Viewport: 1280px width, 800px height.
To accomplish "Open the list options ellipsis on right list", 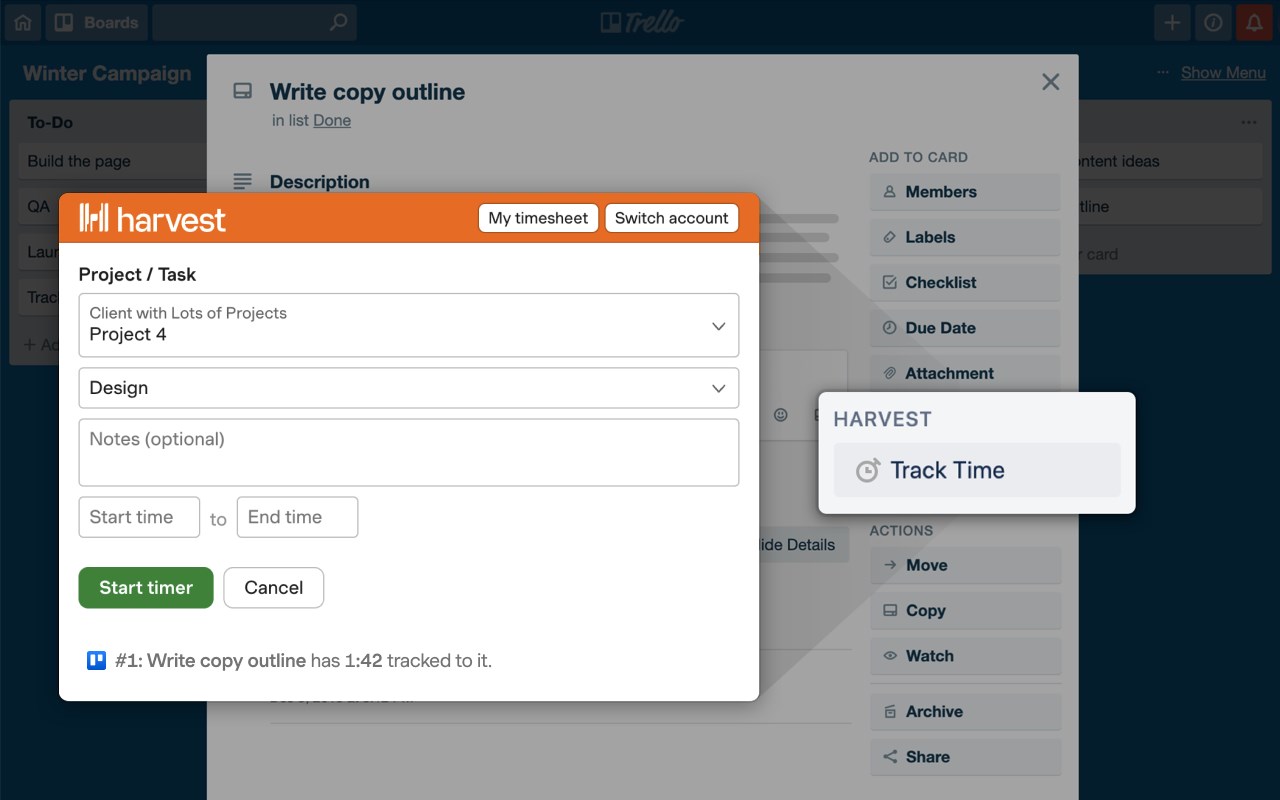I will tap(1249, 122).
